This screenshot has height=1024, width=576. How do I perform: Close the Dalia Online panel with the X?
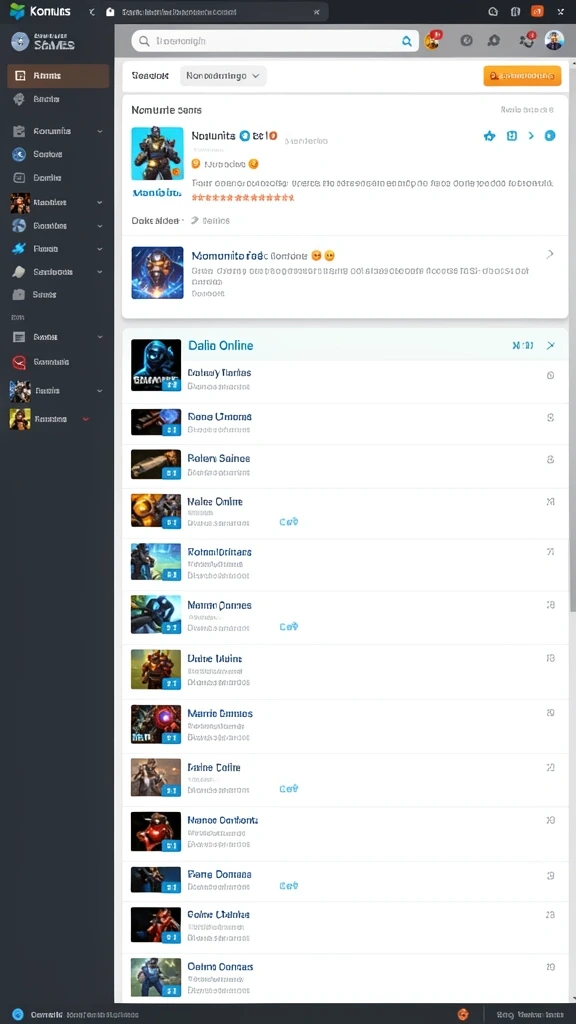click(551, 345)
